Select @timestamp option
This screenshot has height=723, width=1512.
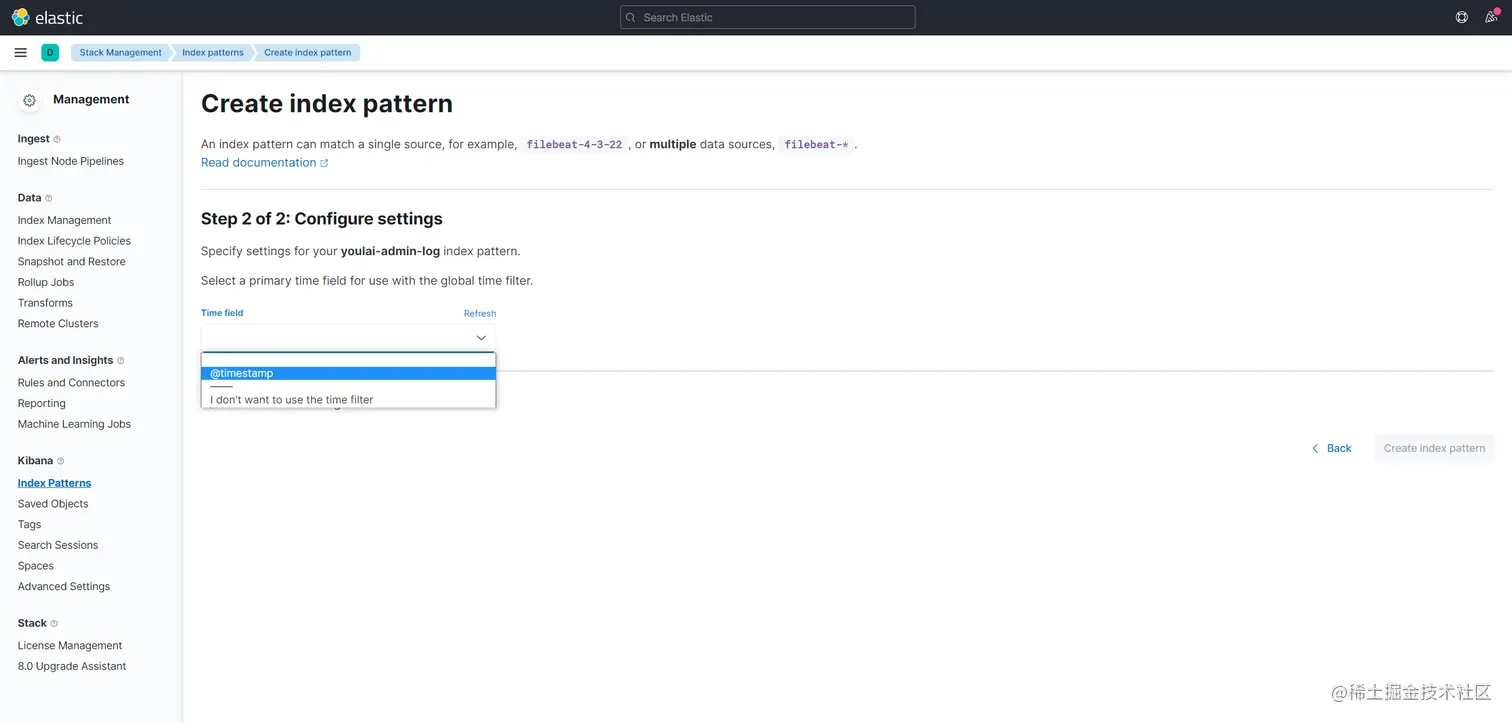[348, 373]
